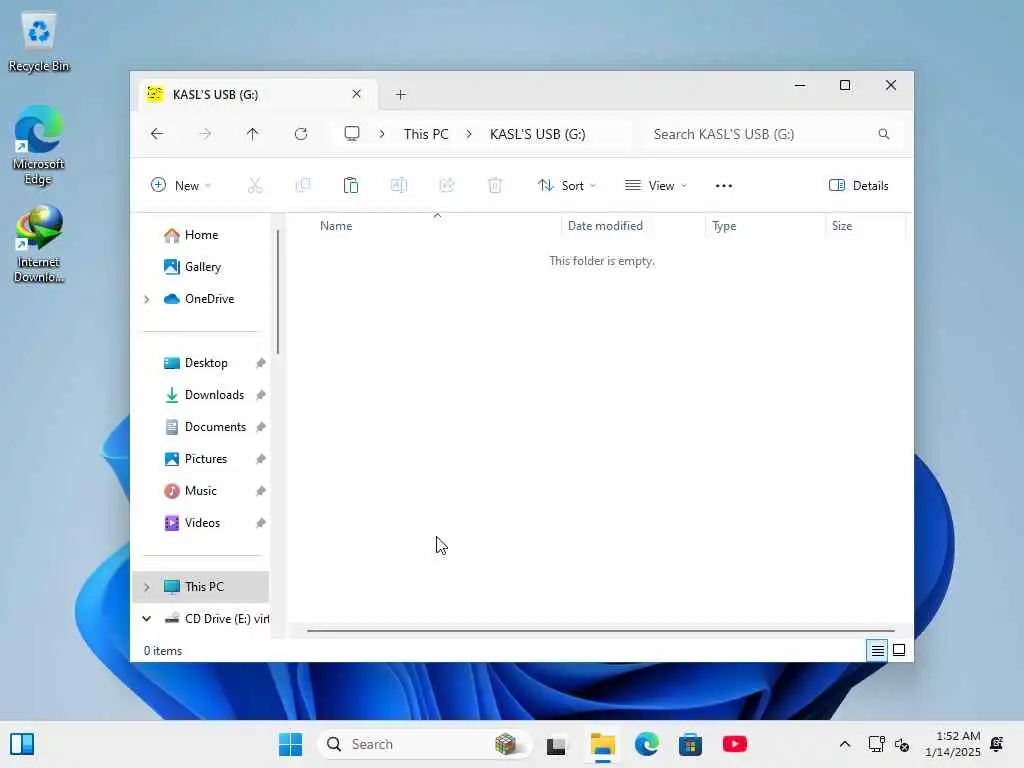Open Desktop quick access folder
The height and width of the screenshot is (768, 1024).
(x=206, y=363)
